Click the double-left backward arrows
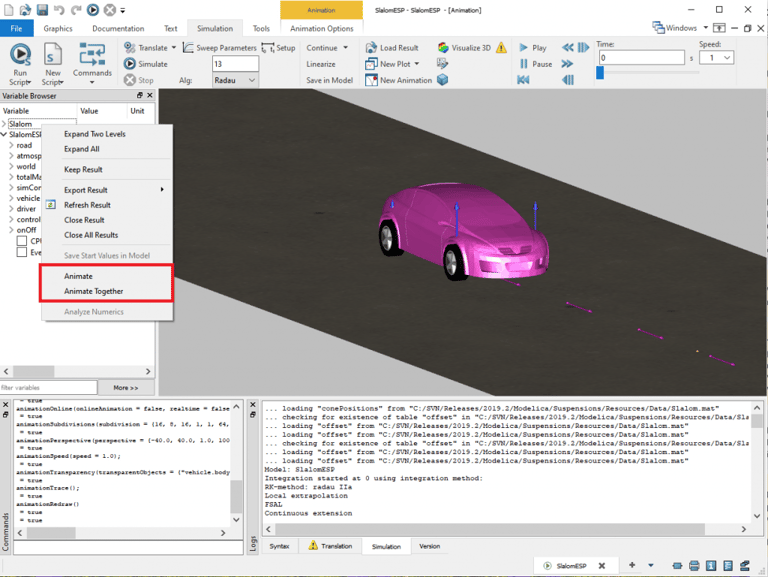 [x=567, y=48]
